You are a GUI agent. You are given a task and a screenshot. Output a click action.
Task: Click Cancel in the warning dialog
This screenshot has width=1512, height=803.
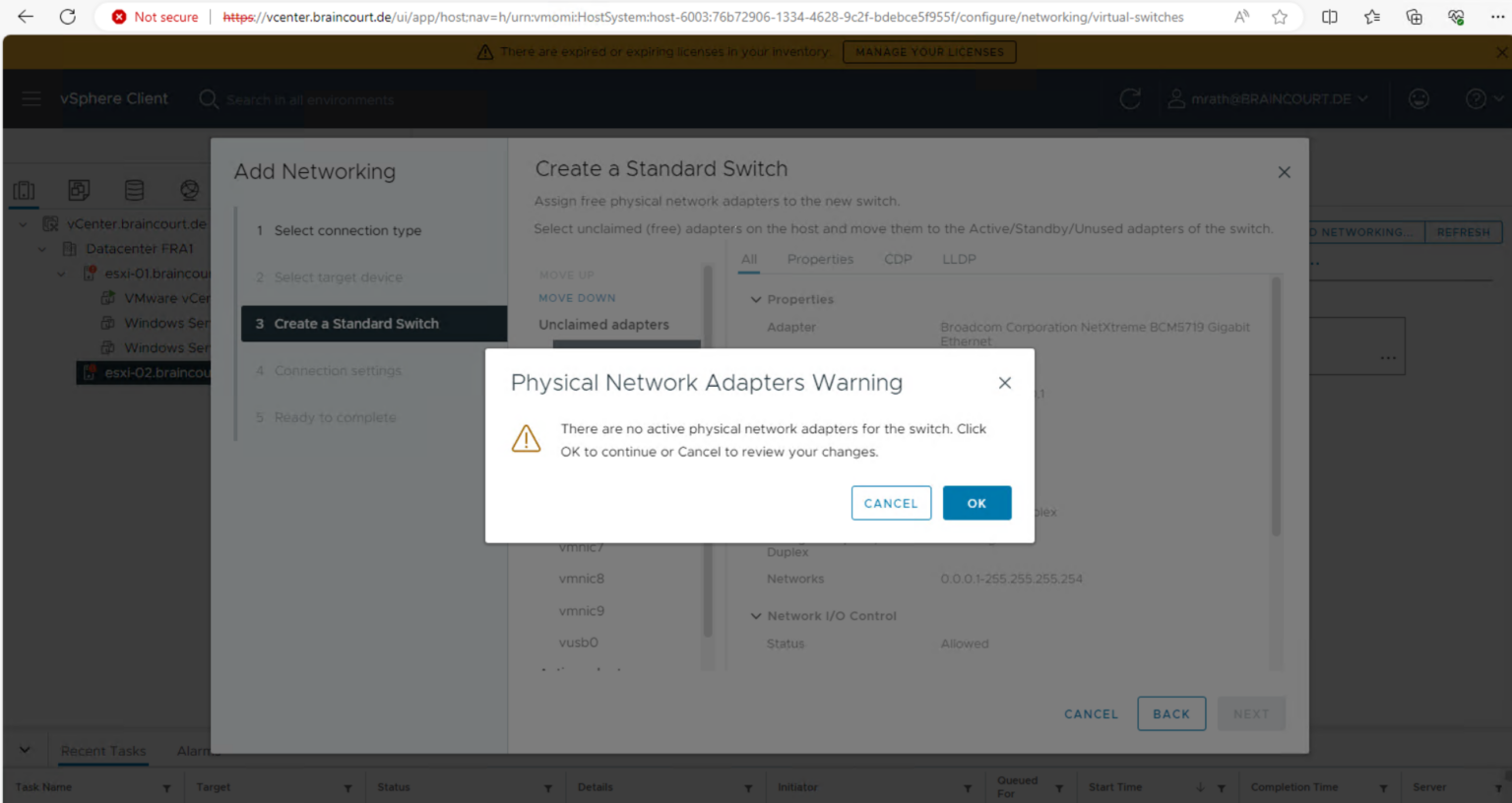click(890, 503)
